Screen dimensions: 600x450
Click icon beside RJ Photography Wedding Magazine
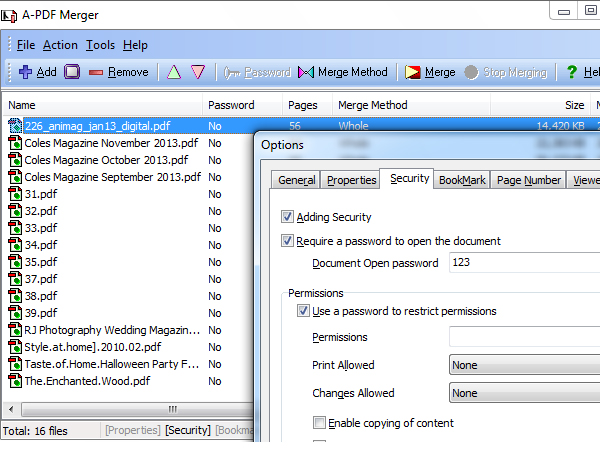pyautogui.click(x=15, y=330)
